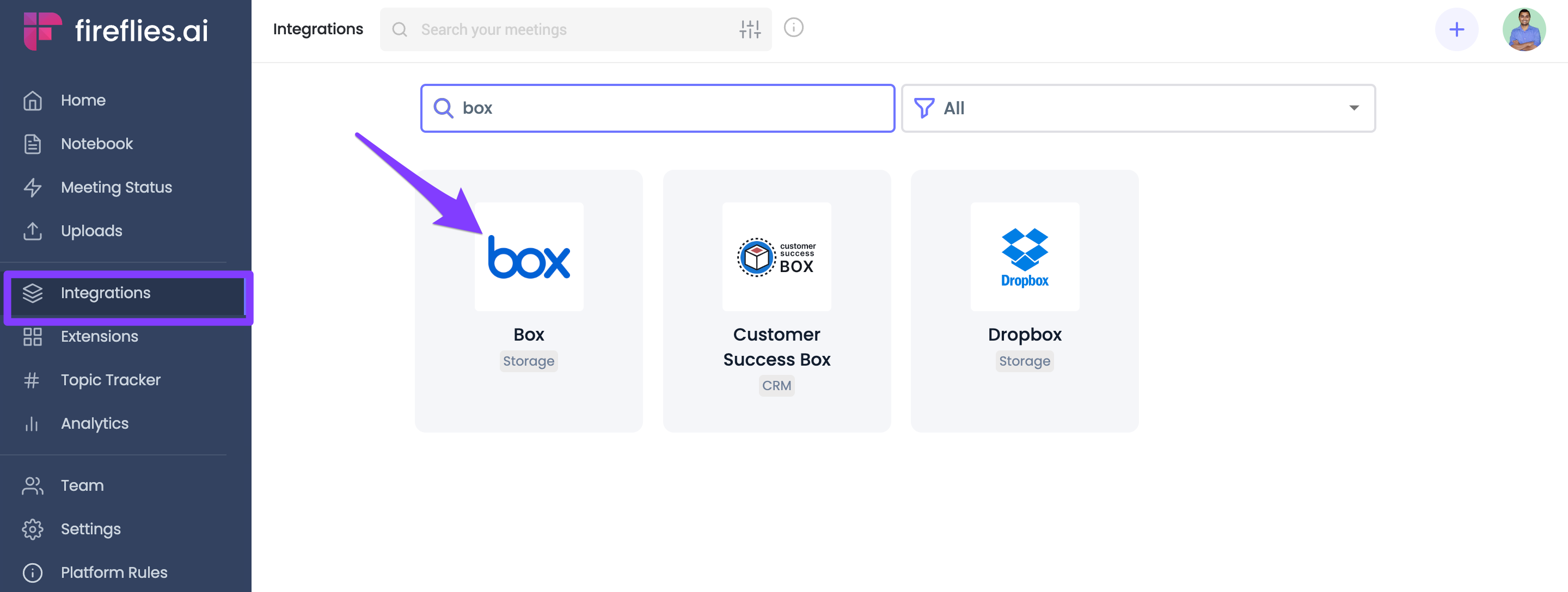
Task: Select the Box logo thumbnail
Action: (529, 257)
